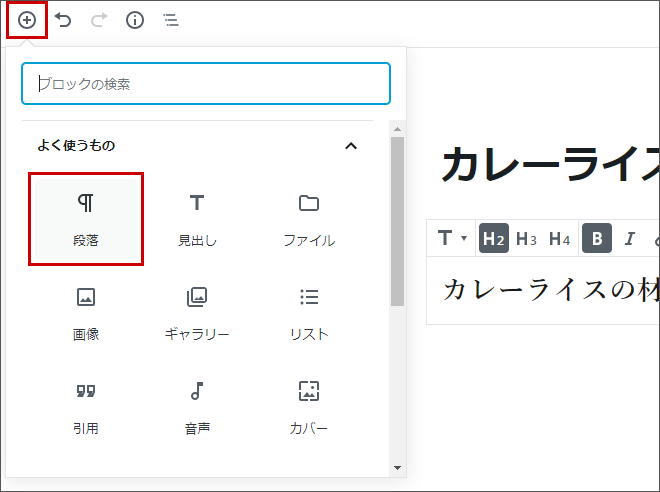Switch heading to H4 level
The height and width of the screenshot is (492, 660).
(x=559, y=238)
